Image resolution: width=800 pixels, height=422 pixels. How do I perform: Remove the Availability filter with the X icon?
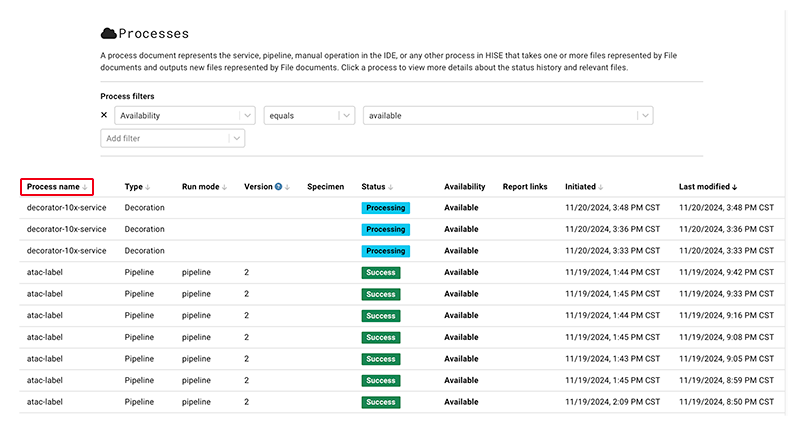click(104, 115)
